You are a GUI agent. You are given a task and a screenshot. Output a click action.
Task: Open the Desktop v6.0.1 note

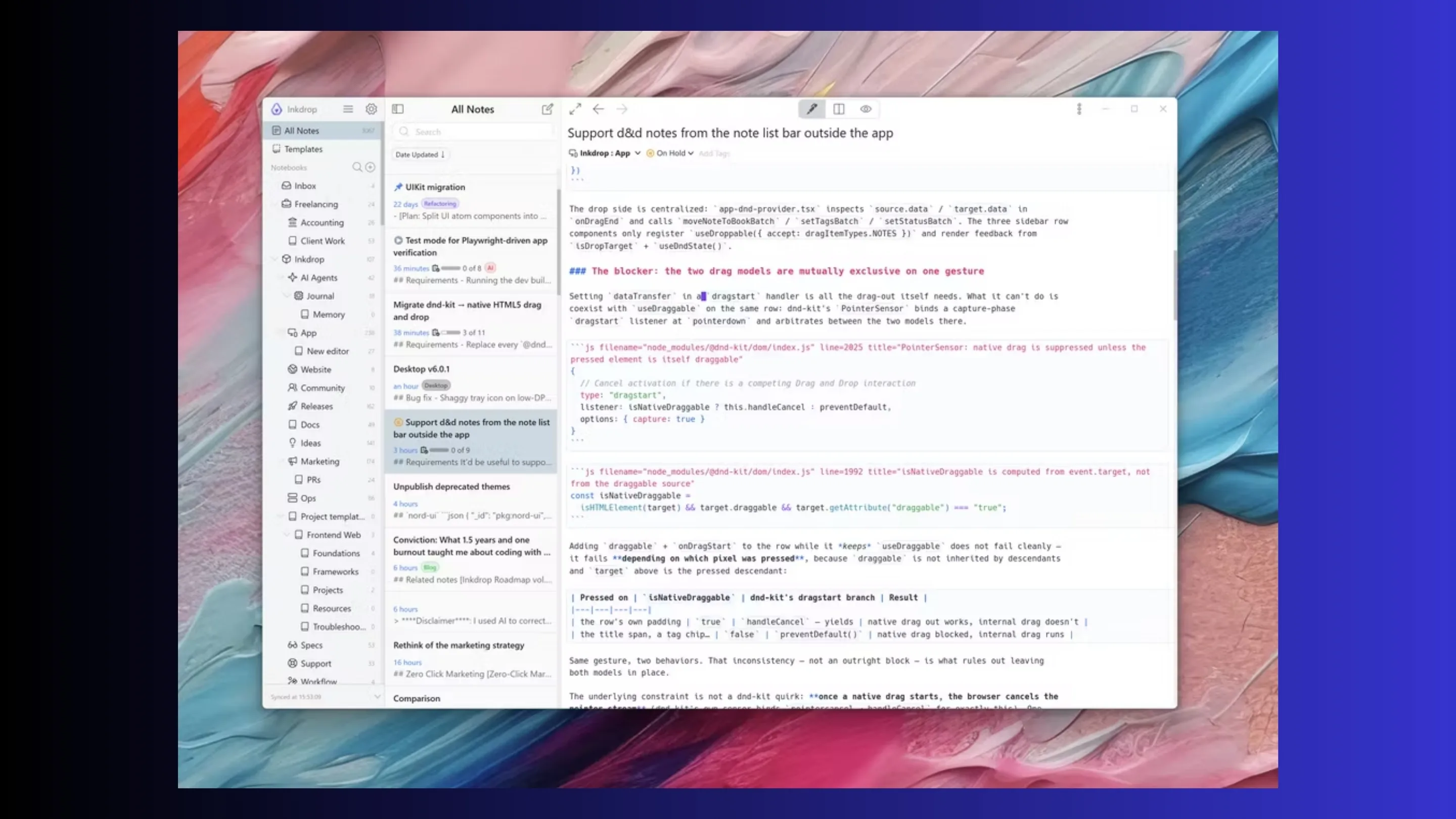point(471,383)
